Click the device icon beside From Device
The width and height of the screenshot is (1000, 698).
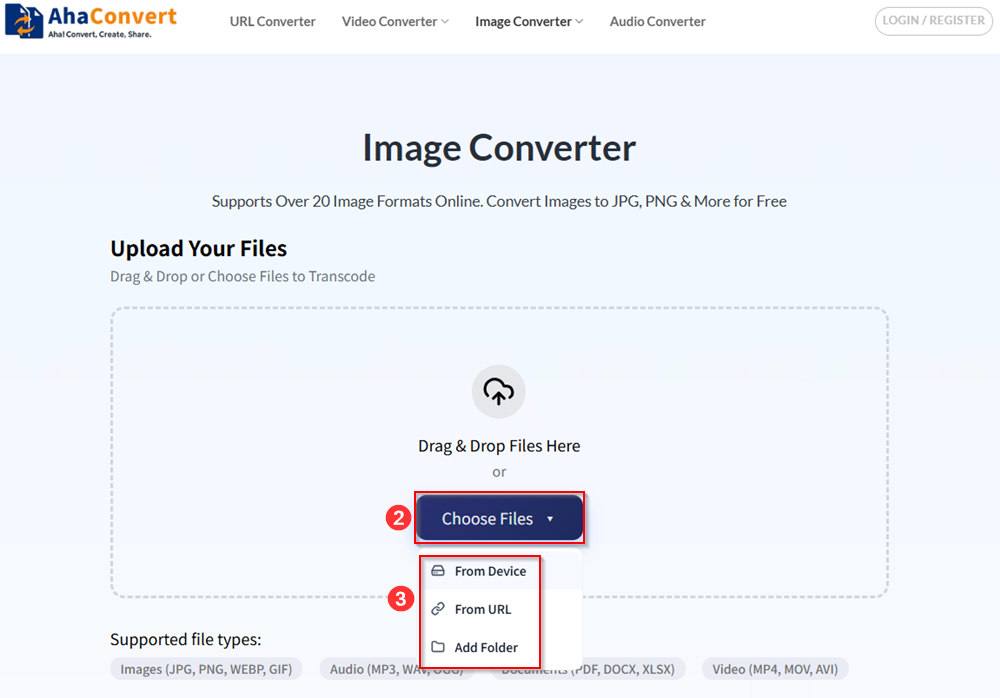click(x=438, y=570)
